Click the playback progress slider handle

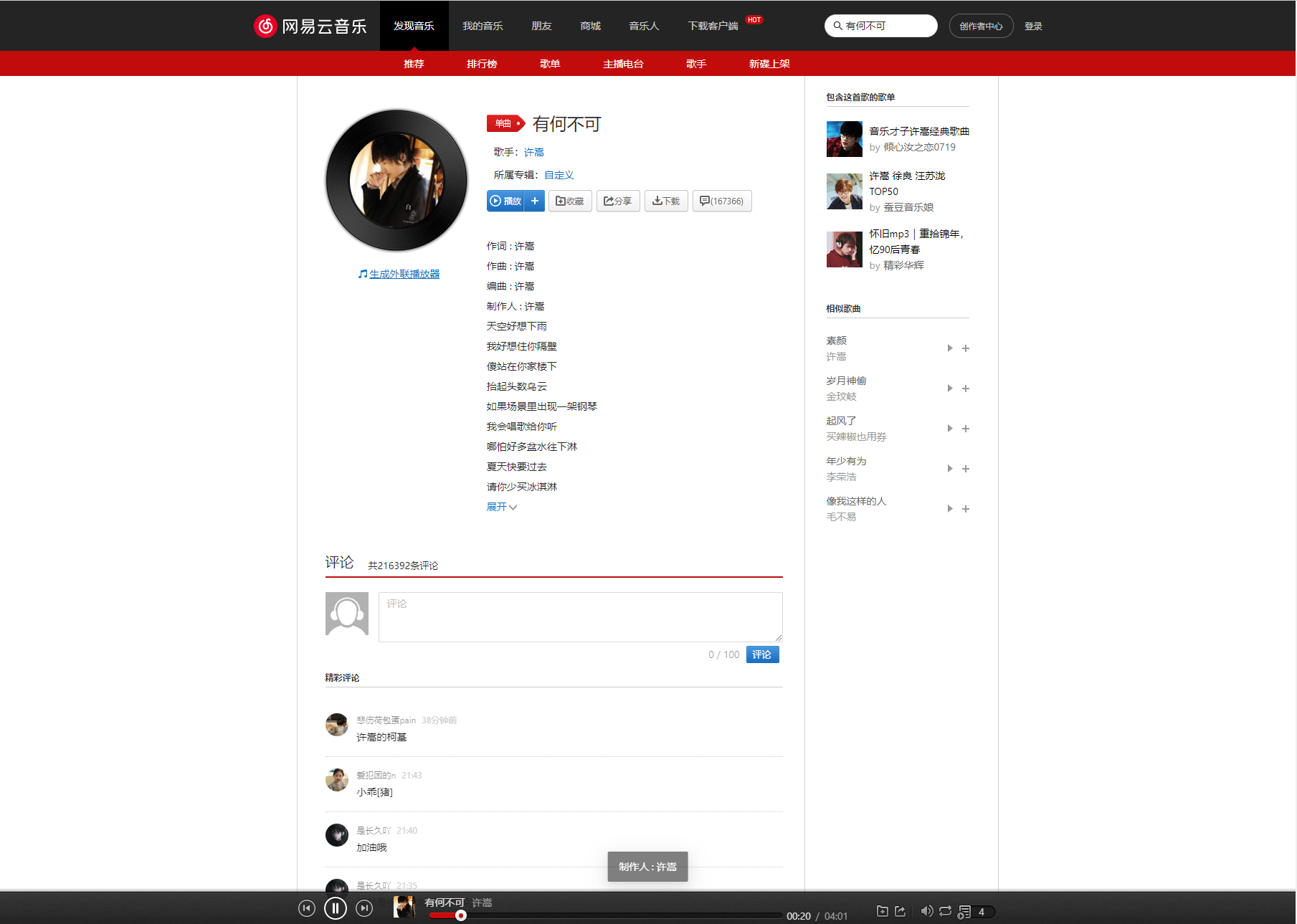tap(461, 915)
